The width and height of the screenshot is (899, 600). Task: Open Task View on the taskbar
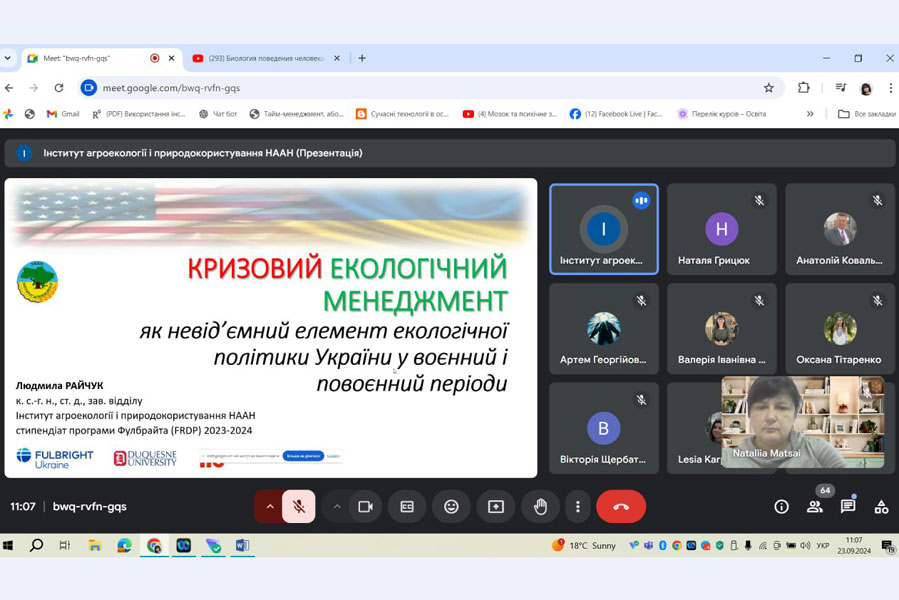pos(65,546)
